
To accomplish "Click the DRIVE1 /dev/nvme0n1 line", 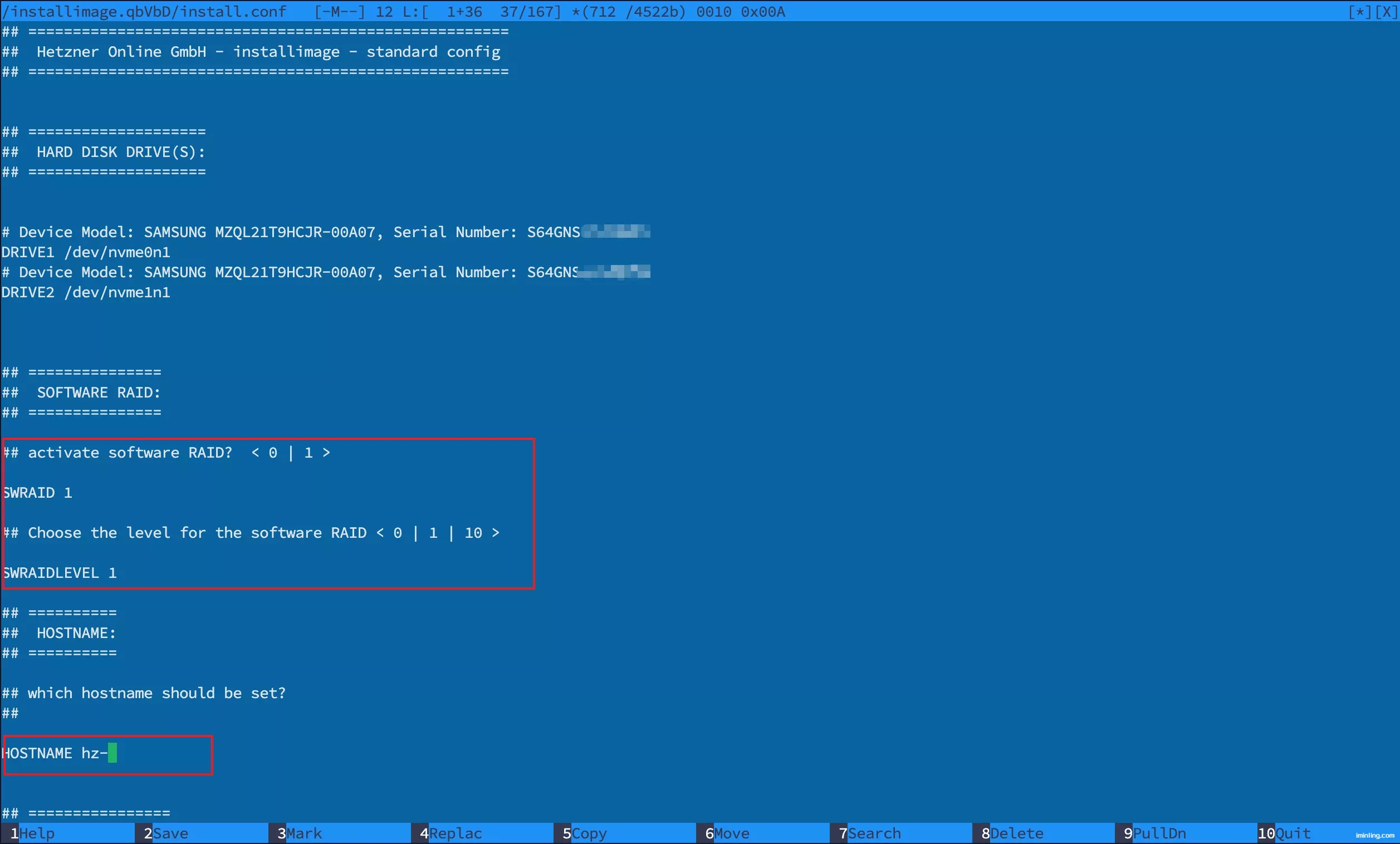I will pyautogui.click(x=85, y=252).
